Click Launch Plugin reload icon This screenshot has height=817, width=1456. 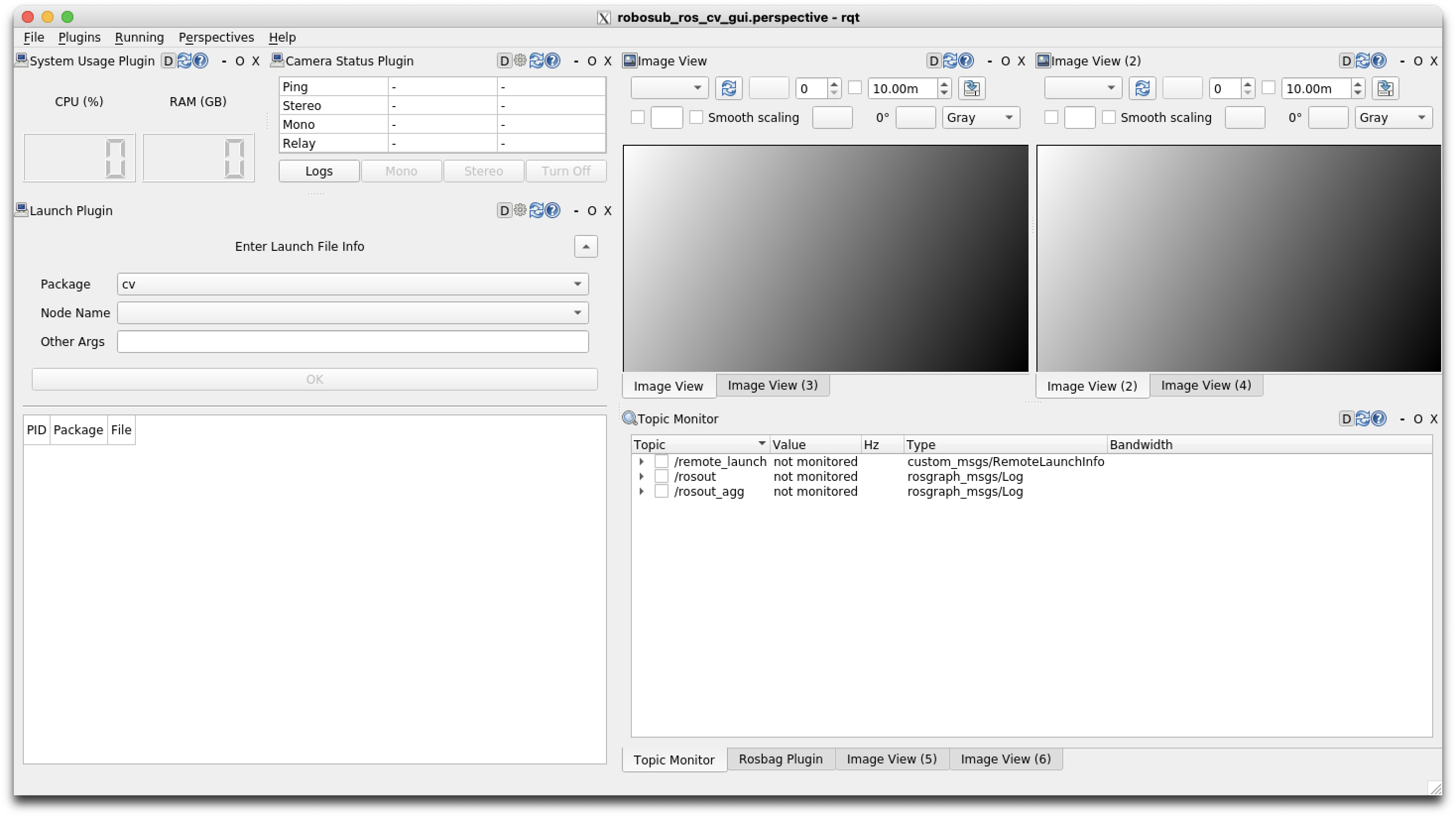point(537,210)
